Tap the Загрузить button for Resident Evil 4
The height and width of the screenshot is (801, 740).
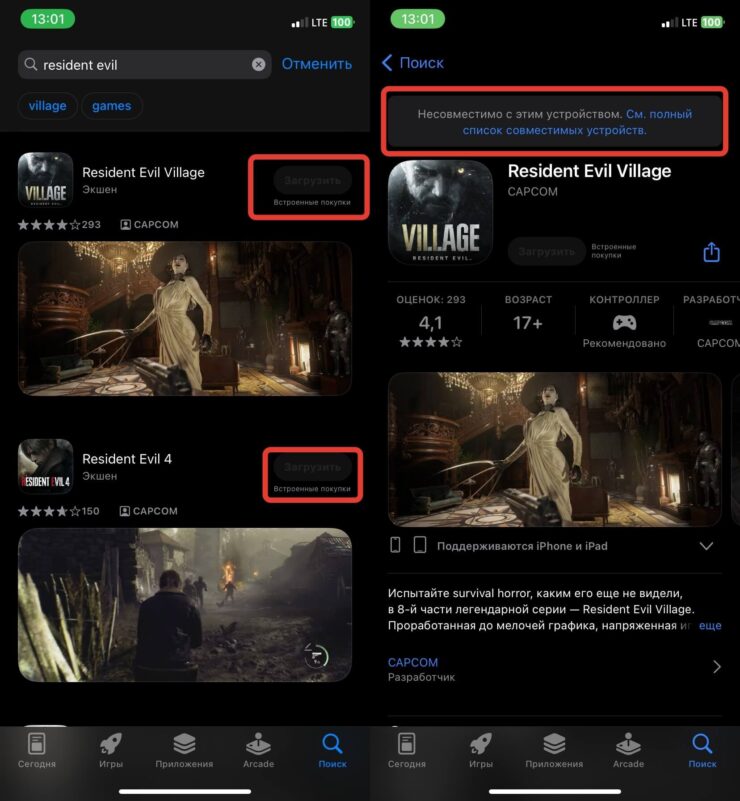(312, 467)
